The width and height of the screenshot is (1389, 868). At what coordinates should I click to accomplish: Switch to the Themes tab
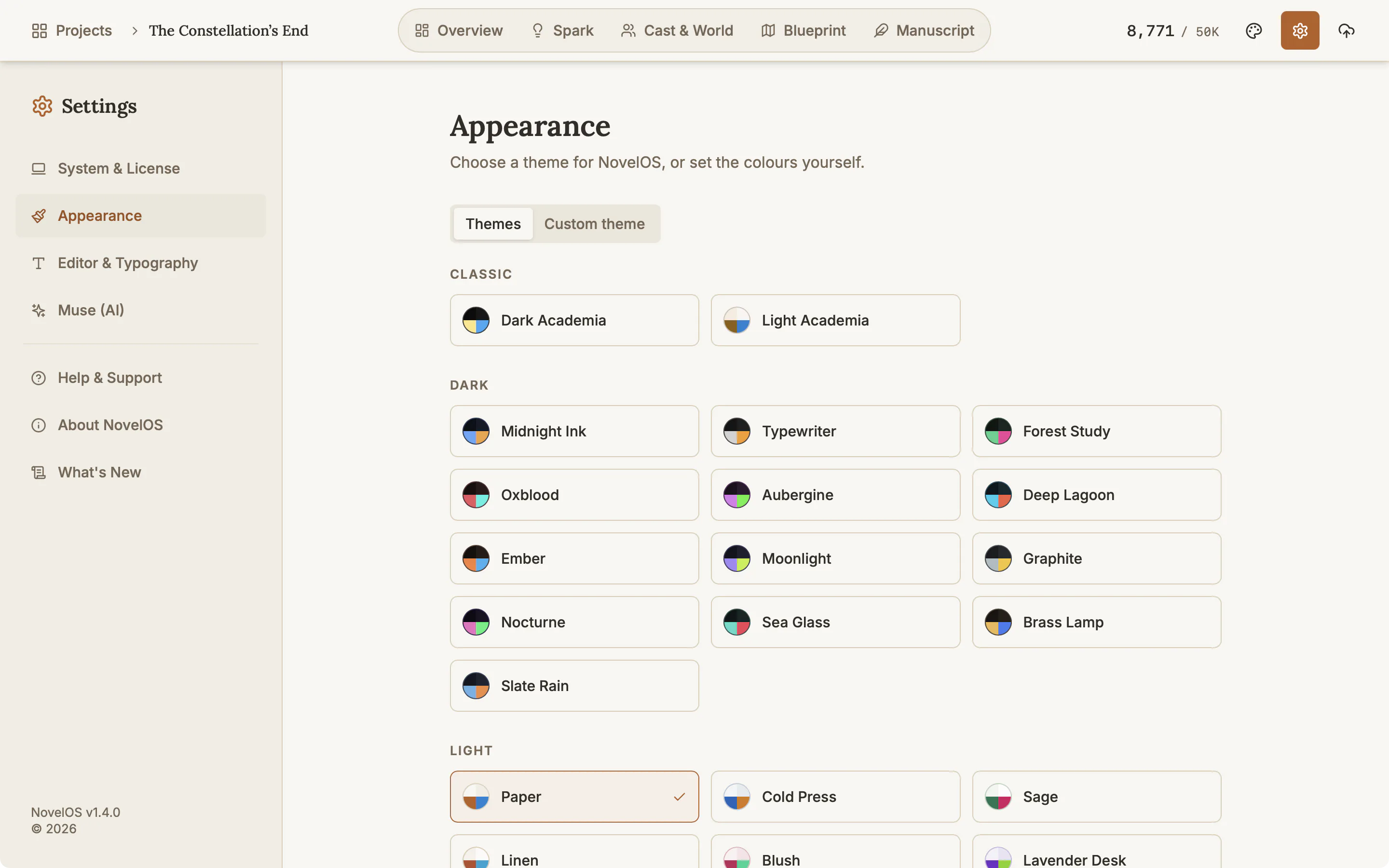[x=493, y=224]
